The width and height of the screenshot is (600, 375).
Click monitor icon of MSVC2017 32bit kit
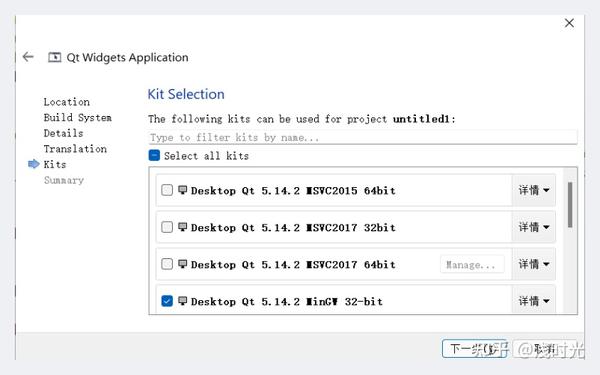[183, 227]
